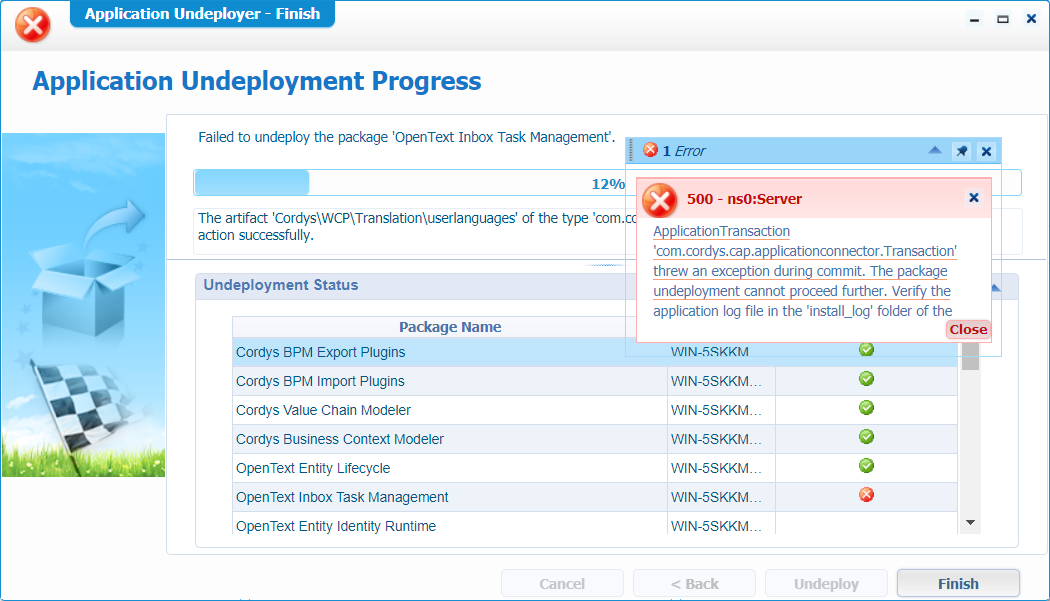Pin the error notification panel

[x=962, y=151]
